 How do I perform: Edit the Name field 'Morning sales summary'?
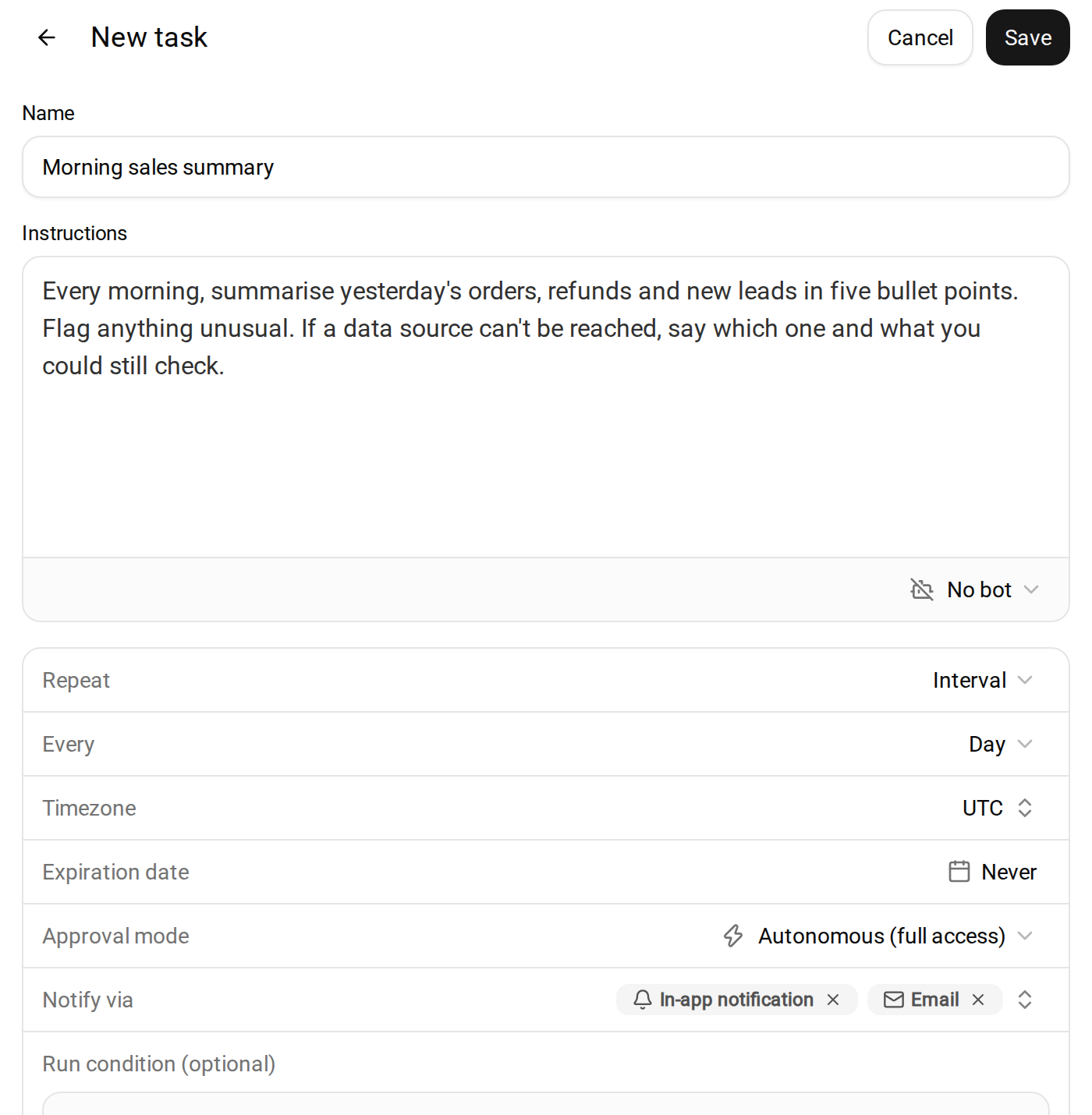coord(546,167)
